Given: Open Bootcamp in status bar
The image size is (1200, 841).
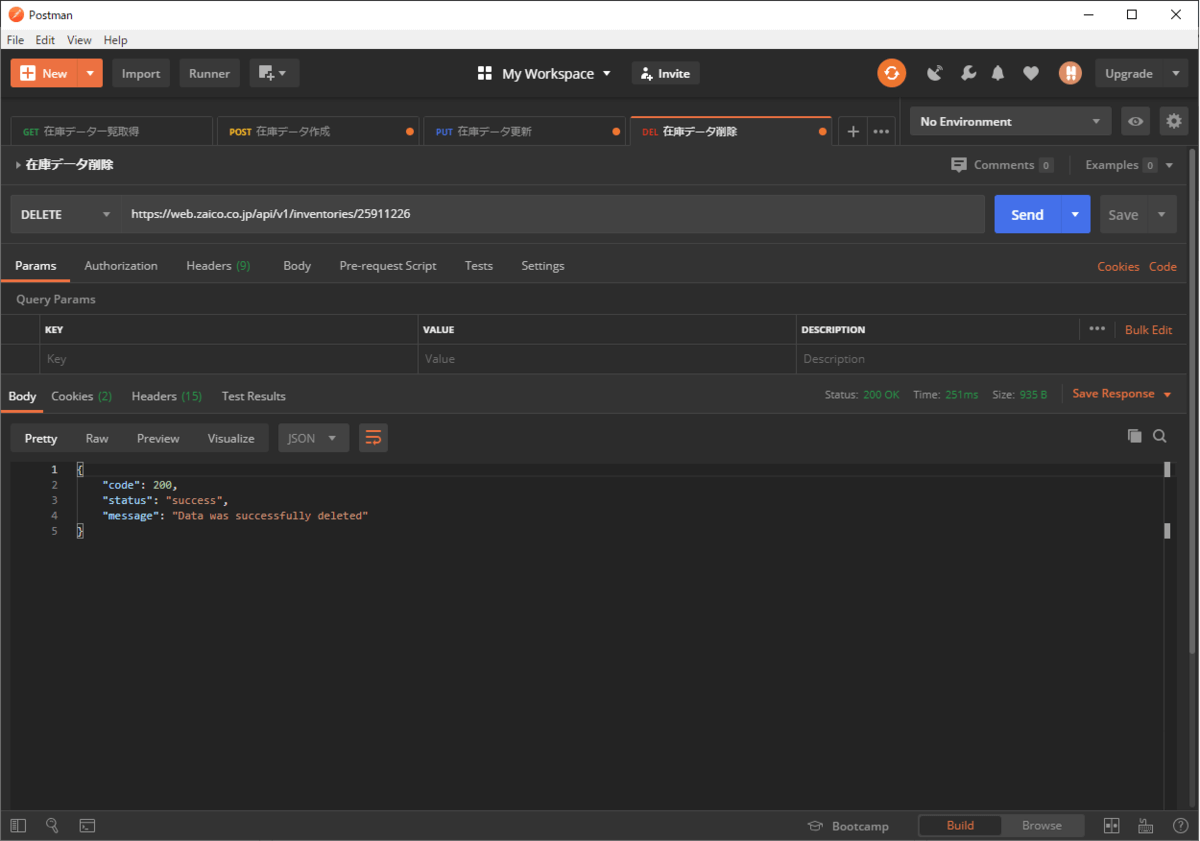Looking at the screenshot, I should point(848,826).
